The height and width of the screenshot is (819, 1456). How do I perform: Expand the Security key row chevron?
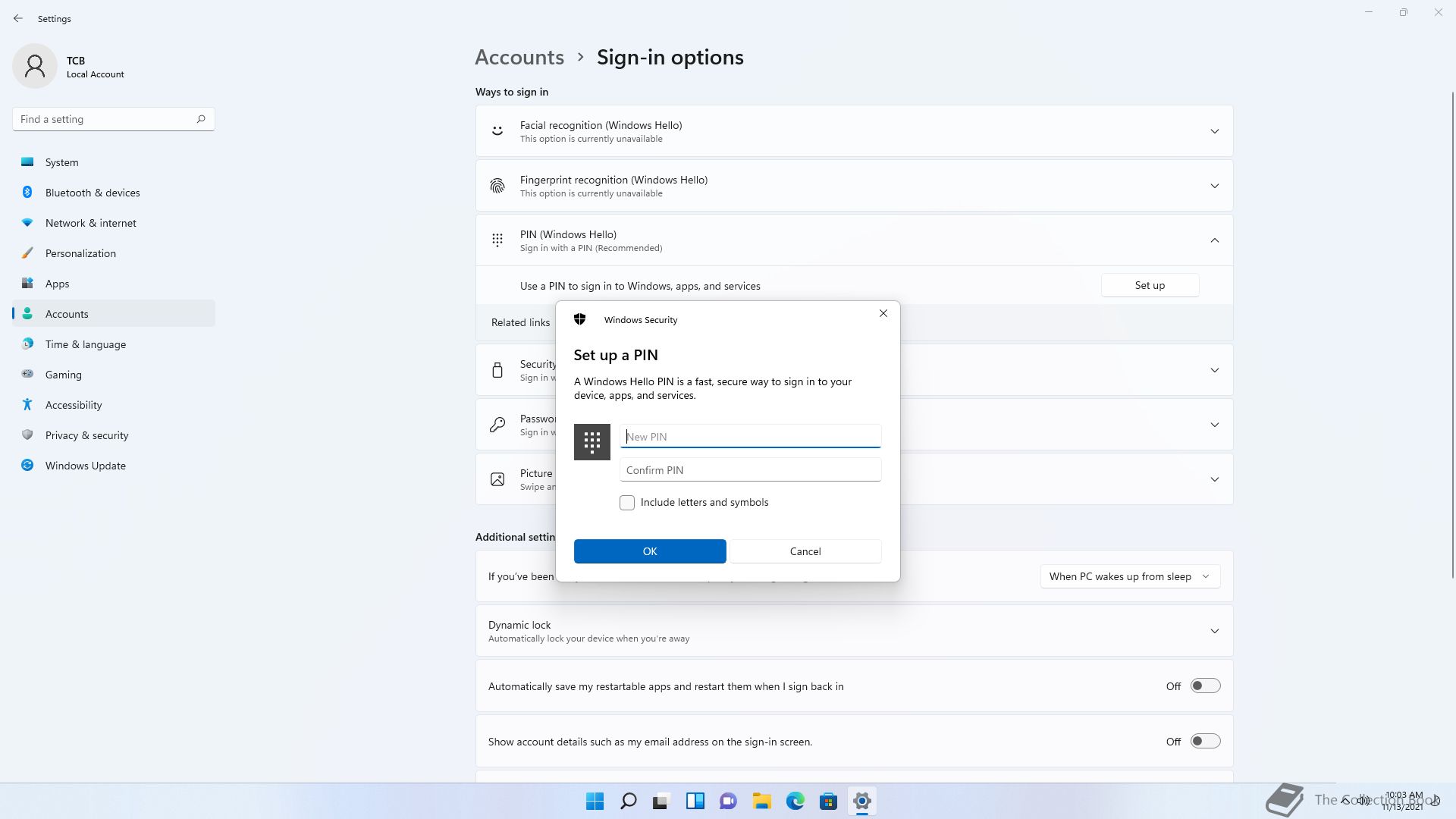coord(1215,370)
